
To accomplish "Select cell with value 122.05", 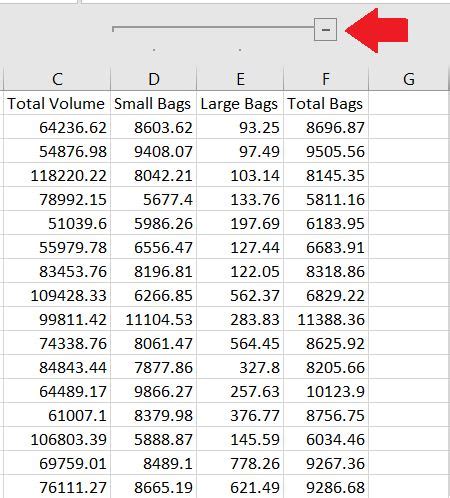I will 240,271.
